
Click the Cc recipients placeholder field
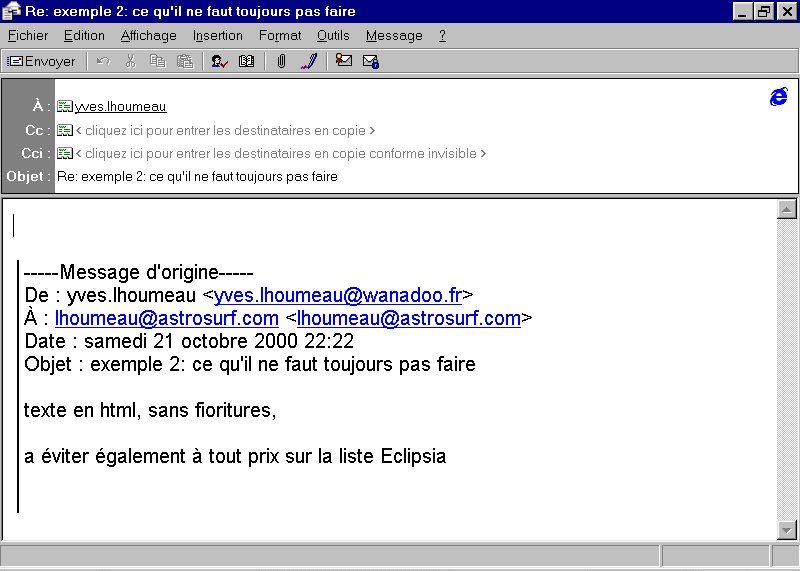[225, 130]
